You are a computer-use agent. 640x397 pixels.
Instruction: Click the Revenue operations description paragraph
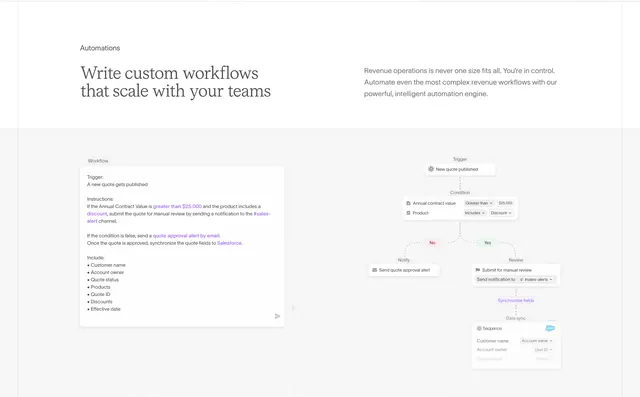click(x=460, y=82)
